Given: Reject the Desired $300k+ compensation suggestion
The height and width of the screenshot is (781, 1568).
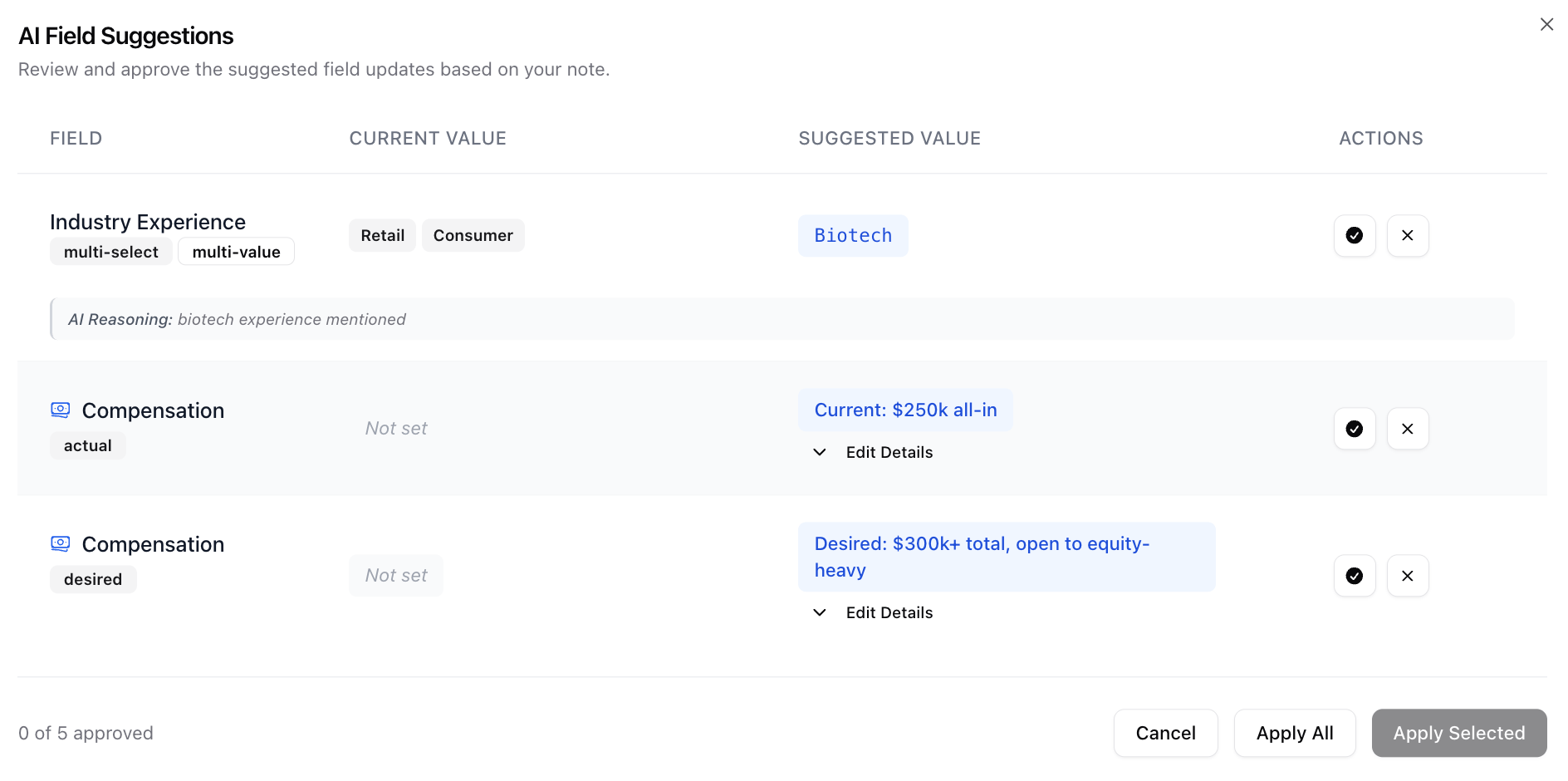Looking at the screenshot, I should [1408, 576].
